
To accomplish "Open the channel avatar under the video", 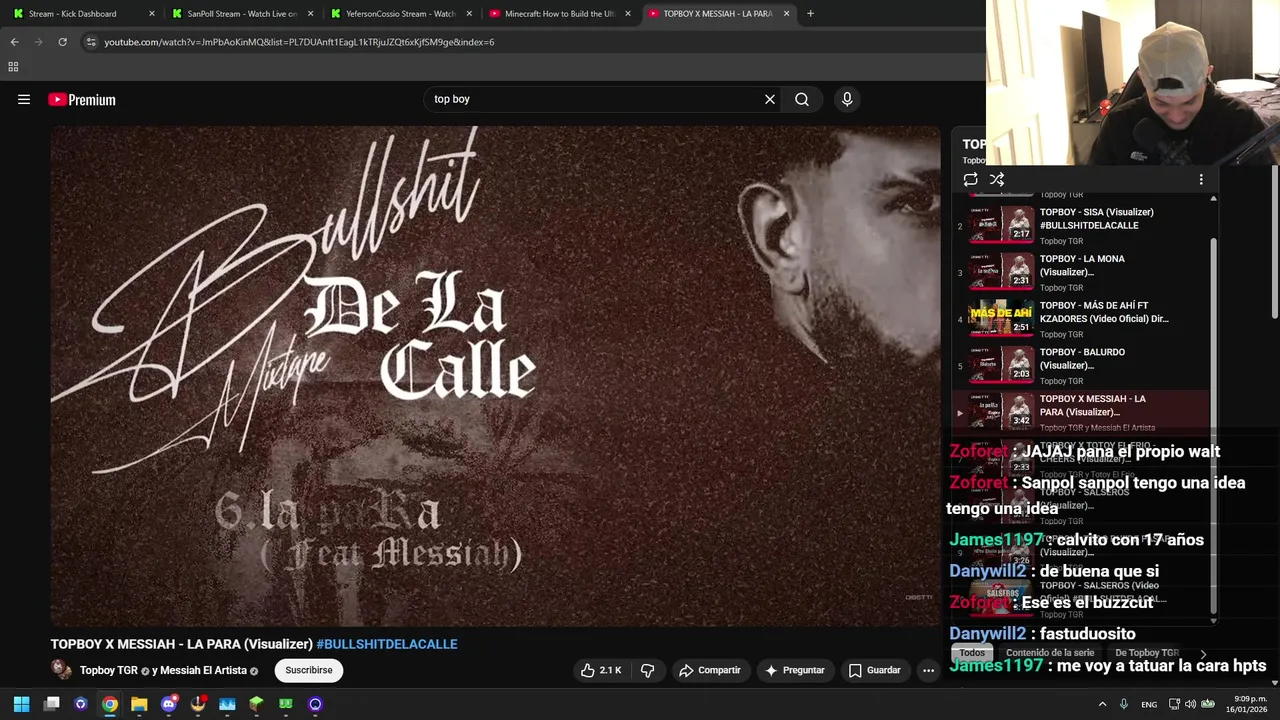I will pos(62,670).
